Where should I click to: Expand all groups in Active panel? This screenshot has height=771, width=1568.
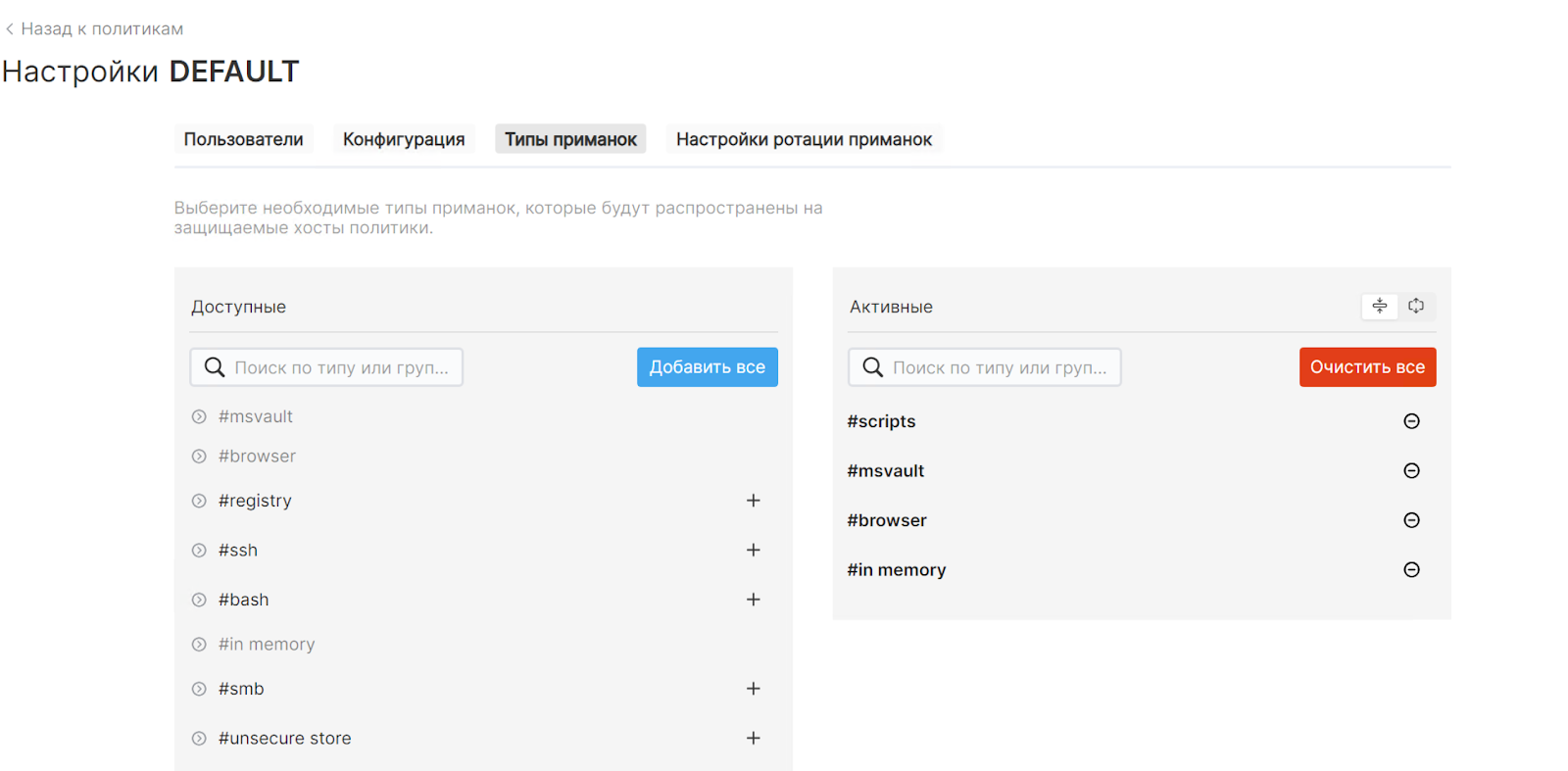coord(1416,306)
